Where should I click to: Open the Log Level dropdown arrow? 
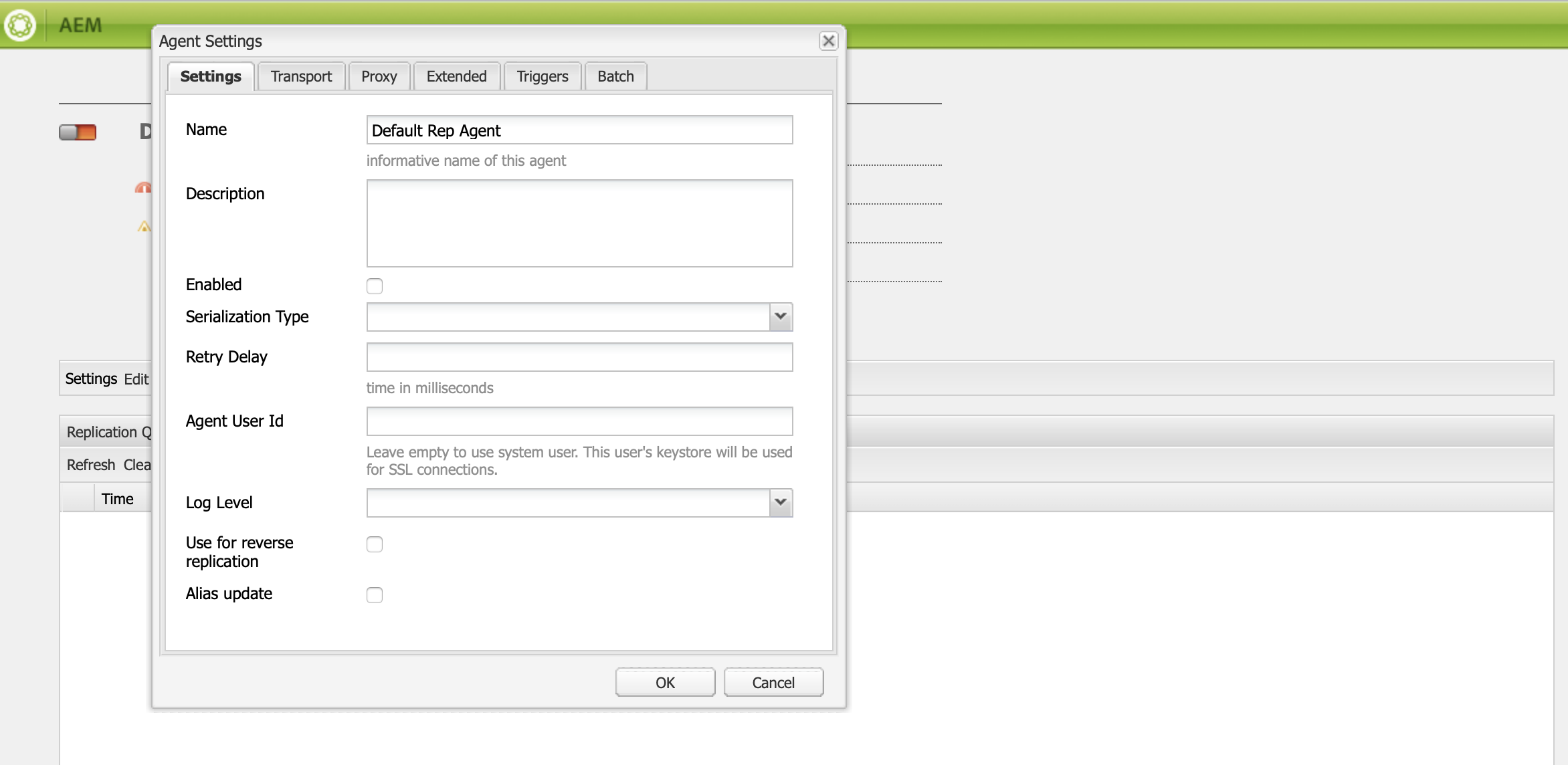point(780,503)
